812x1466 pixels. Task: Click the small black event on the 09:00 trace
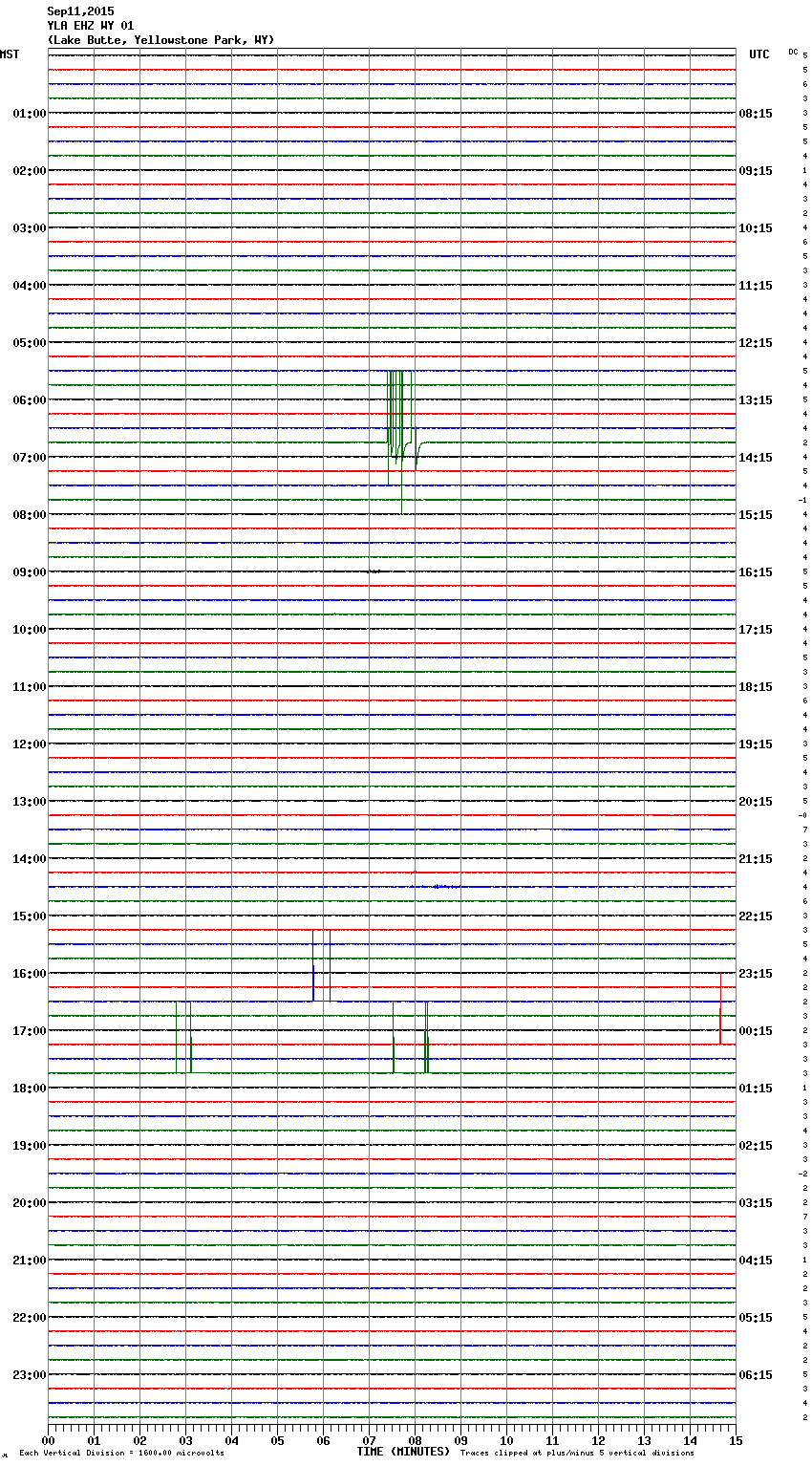pyautogui.click(x=374, y=571)
